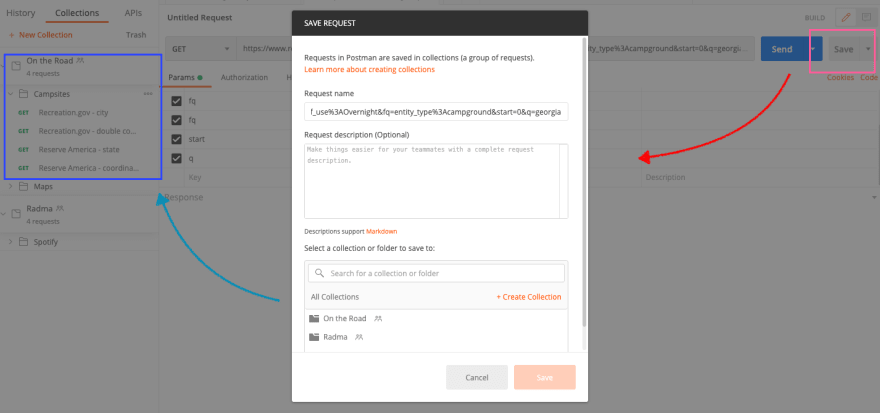Open the GET method dropdown

click(x=200, y=49)
